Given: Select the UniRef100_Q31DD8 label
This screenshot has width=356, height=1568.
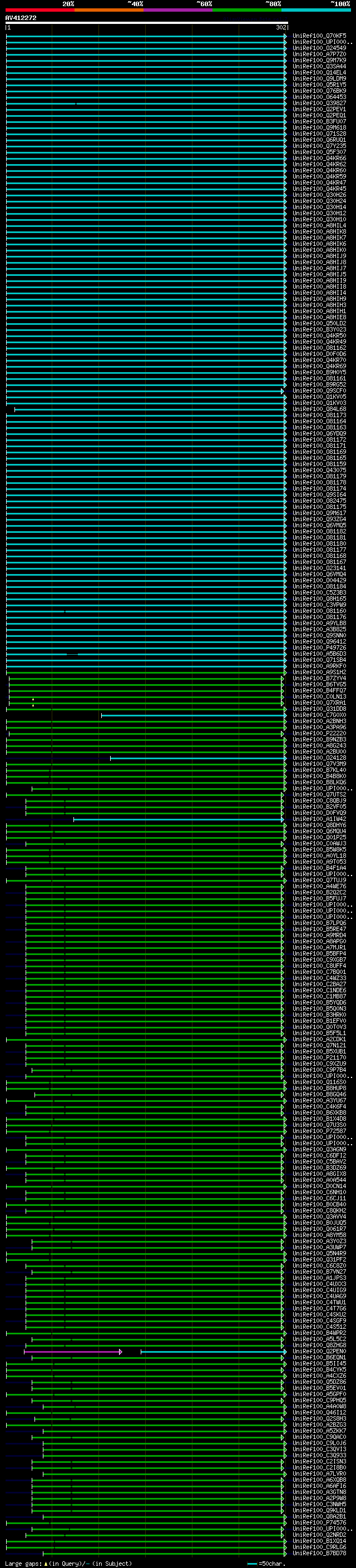Looking at the screenshot, I should (319, 709).
